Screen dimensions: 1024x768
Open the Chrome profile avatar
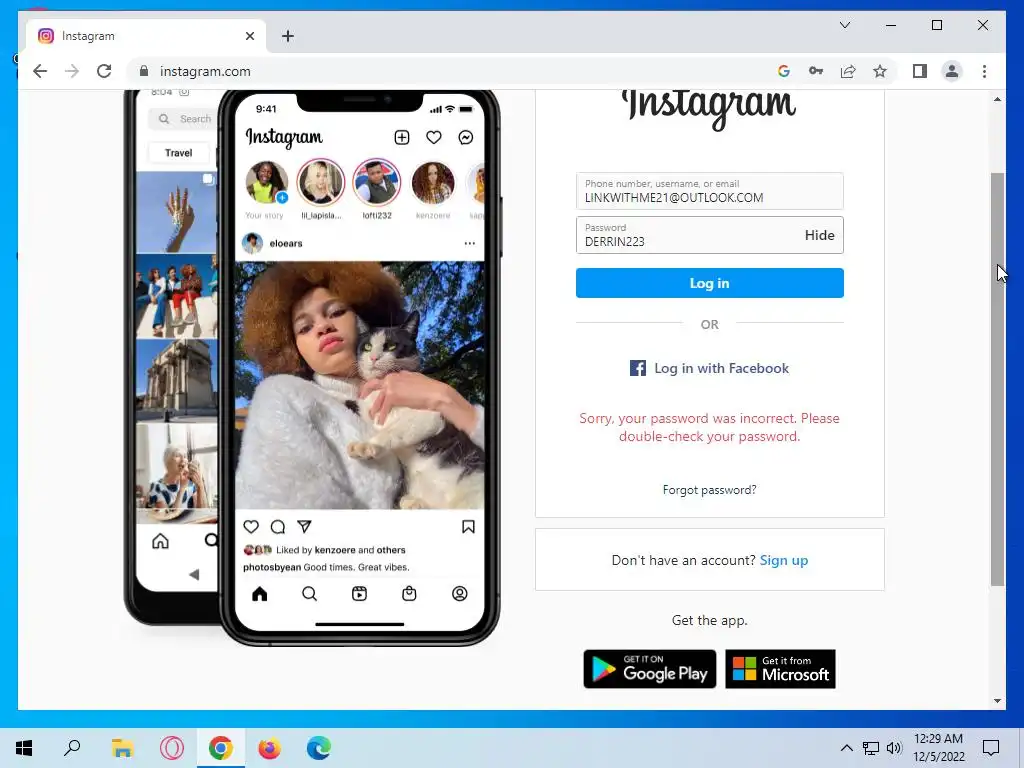point(952,71)
